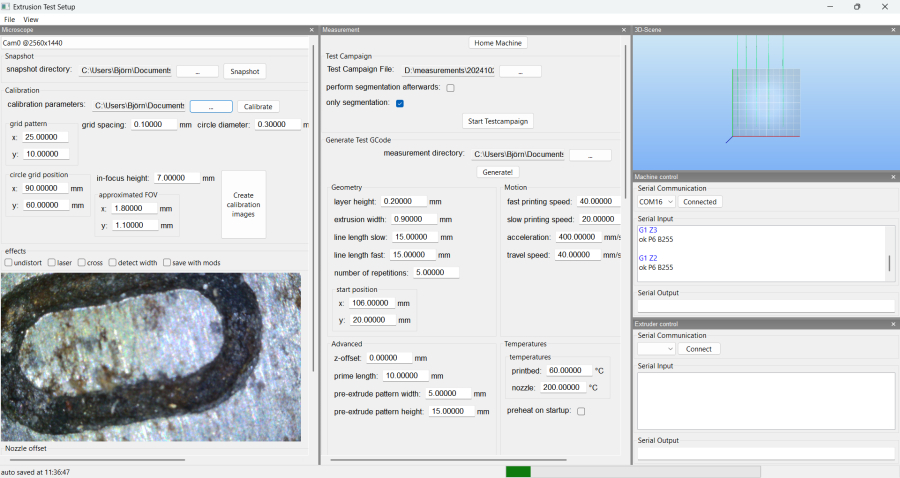The image size is (900, 478).
Task: Open the View menu
Action: pos(31,19)
